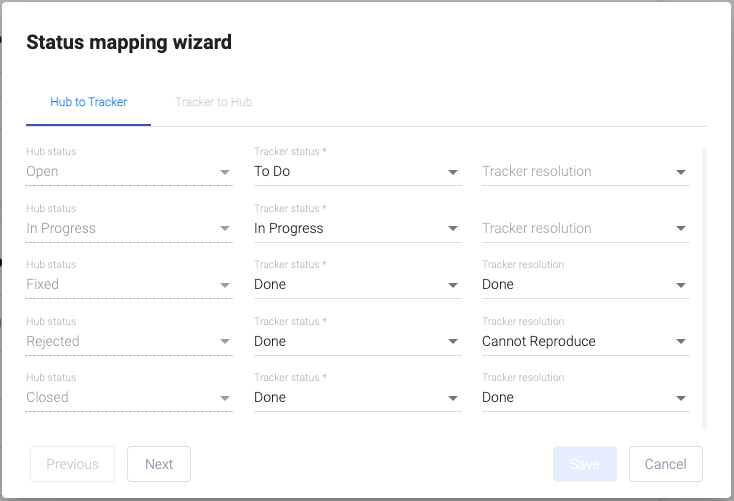Click arrow of Tracker resolution in In Progress row
Image resolution: width=734 pixels, height=501 pixels.
(x=681, y=229)
